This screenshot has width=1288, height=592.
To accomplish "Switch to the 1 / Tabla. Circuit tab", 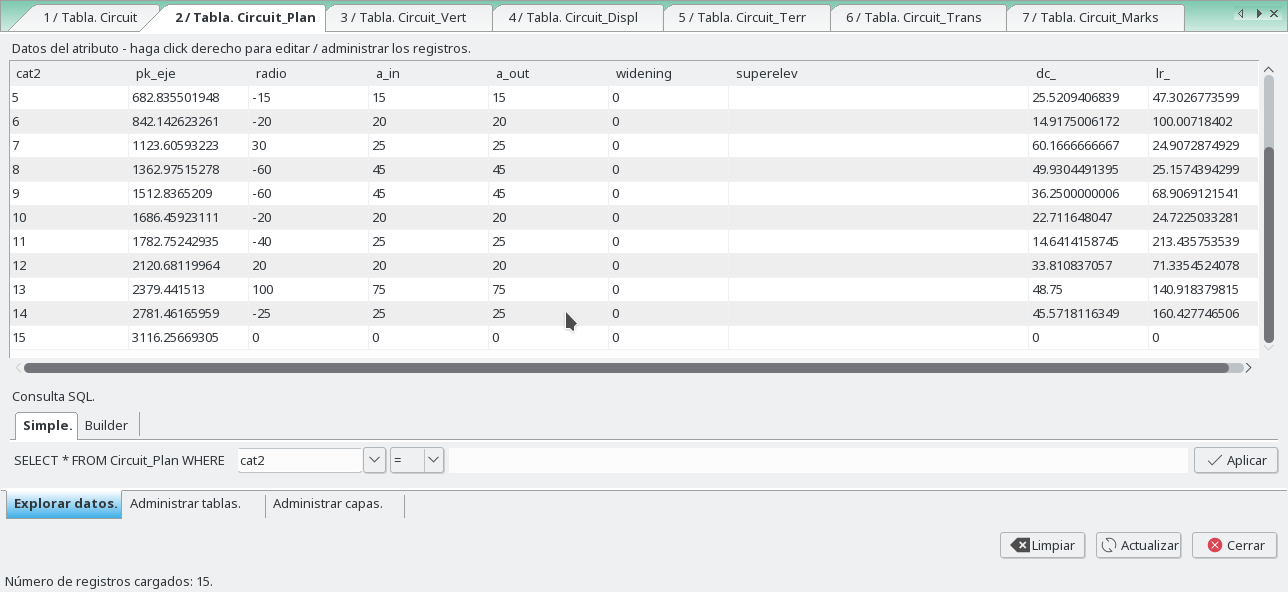I will tap(89, 17).
